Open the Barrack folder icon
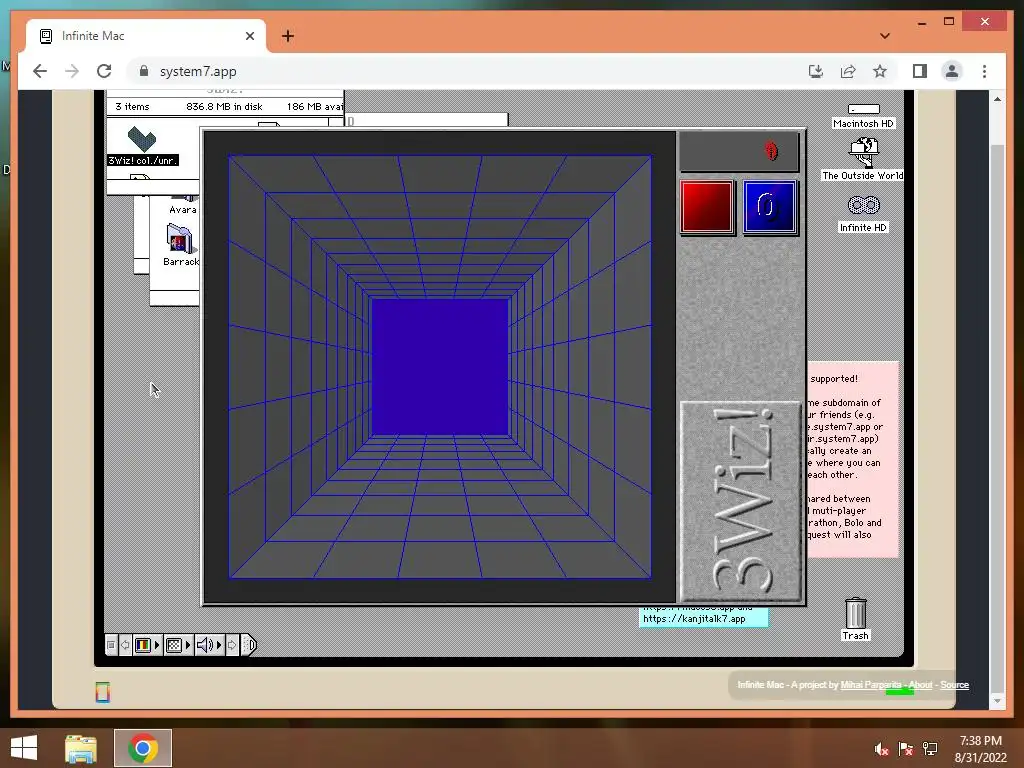This screenshot has width=1024, height=768. 180,239
